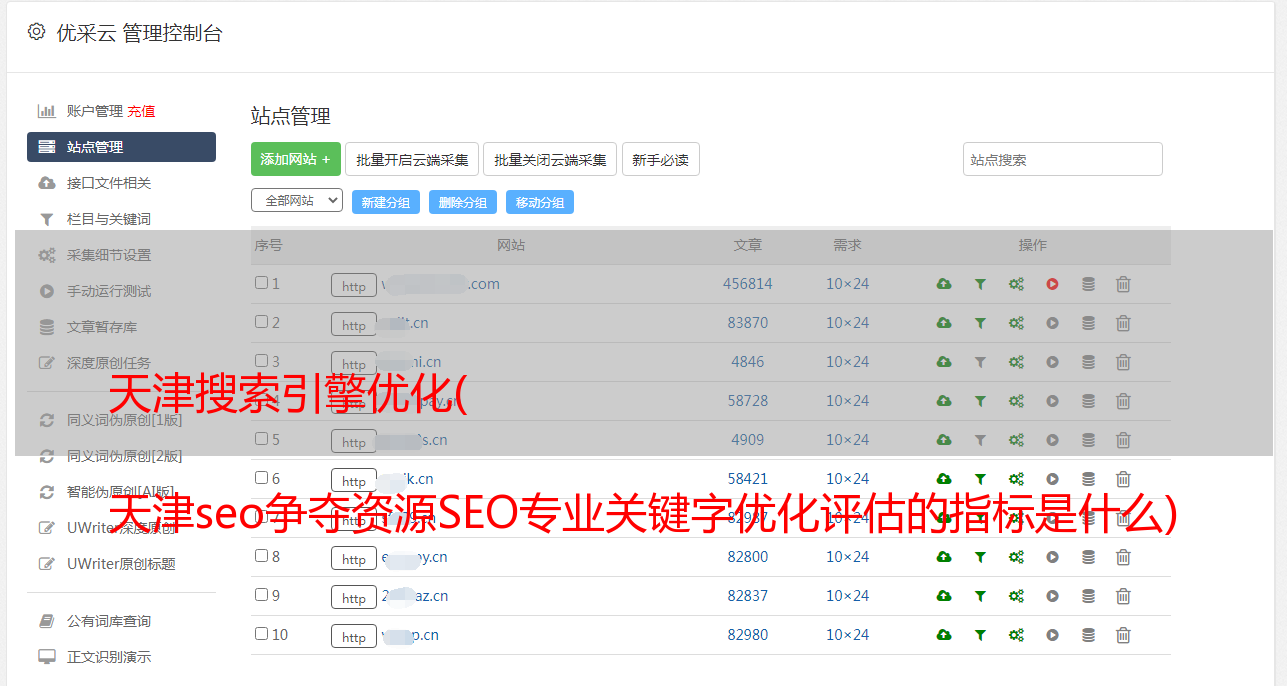Click the red 充值 link
Screen dimensions: 1287x686
(x=141, y=111)
